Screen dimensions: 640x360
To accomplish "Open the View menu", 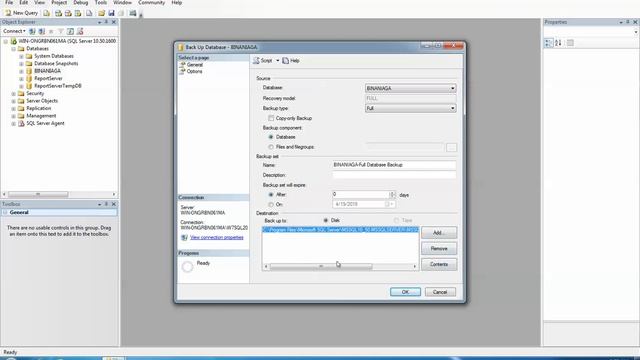I will [40, 2].
